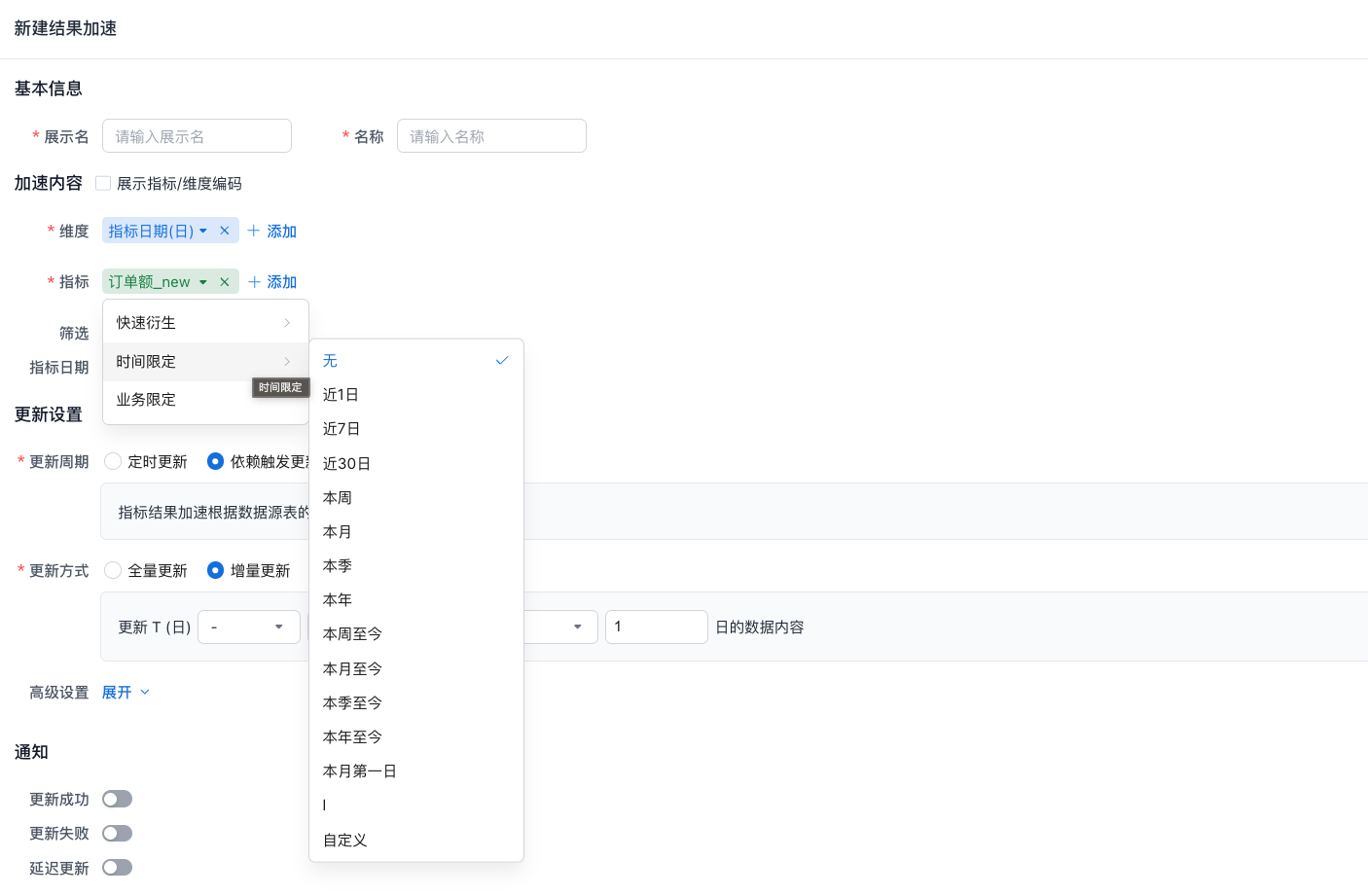Turn on the 更新失败 notification switch
Image resolution: width=1368 pixels, height=896 pixels.
point(117,834)
